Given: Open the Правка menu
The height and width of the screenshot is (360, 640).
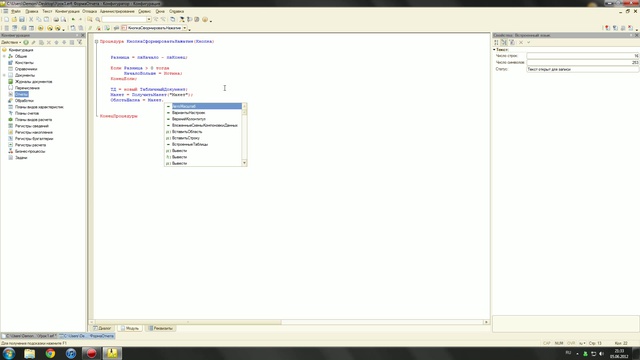Looking at the screenshot, I should 31,11.
